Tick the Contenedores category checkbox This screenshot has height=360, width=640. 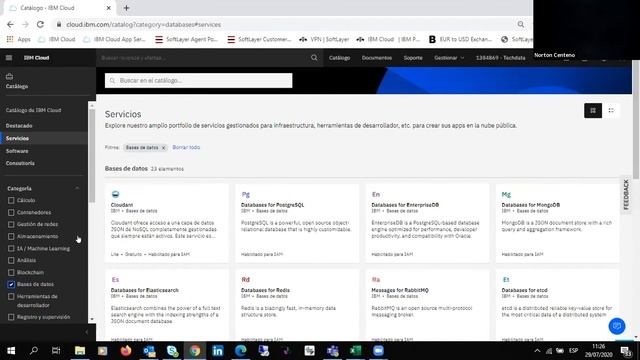[x=11, y=213]
